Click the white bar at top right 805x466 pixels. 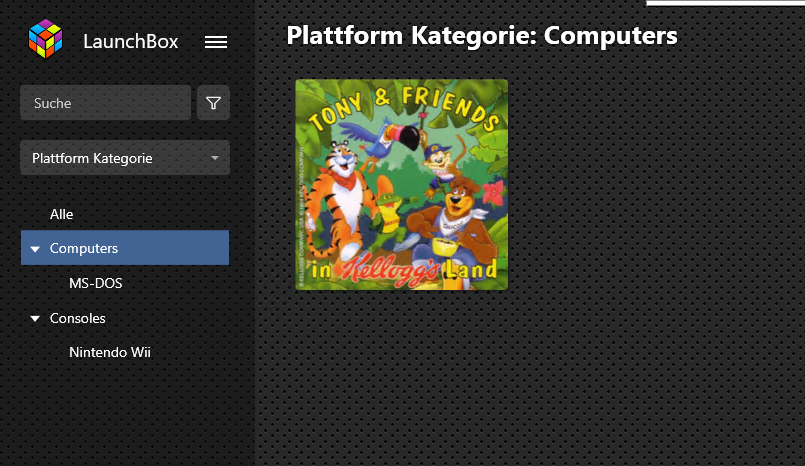point(725,3)
